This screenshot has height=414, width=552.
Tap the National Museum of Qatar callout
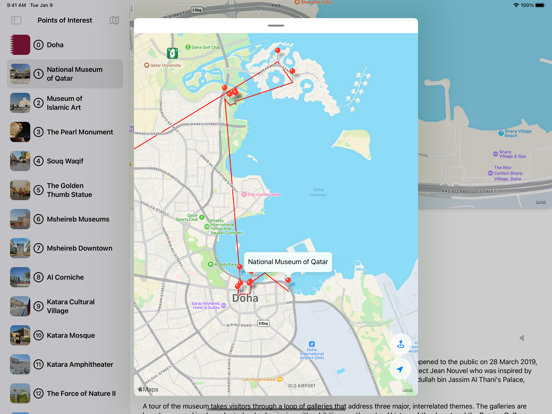click(x=288, y=262)
